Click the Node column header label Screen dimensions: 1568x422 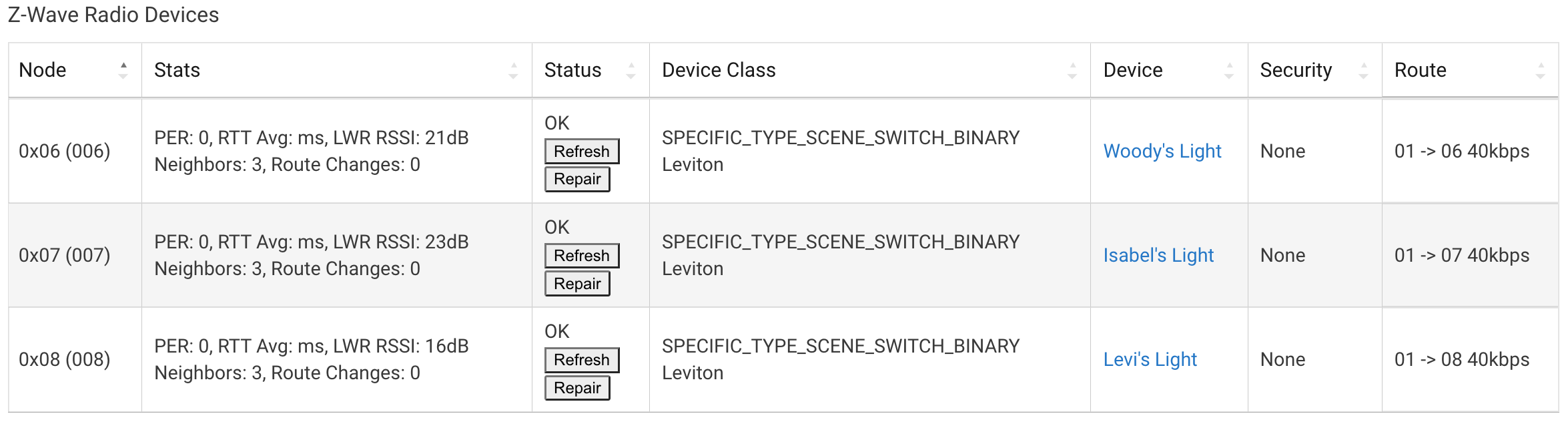click(43, 70)
